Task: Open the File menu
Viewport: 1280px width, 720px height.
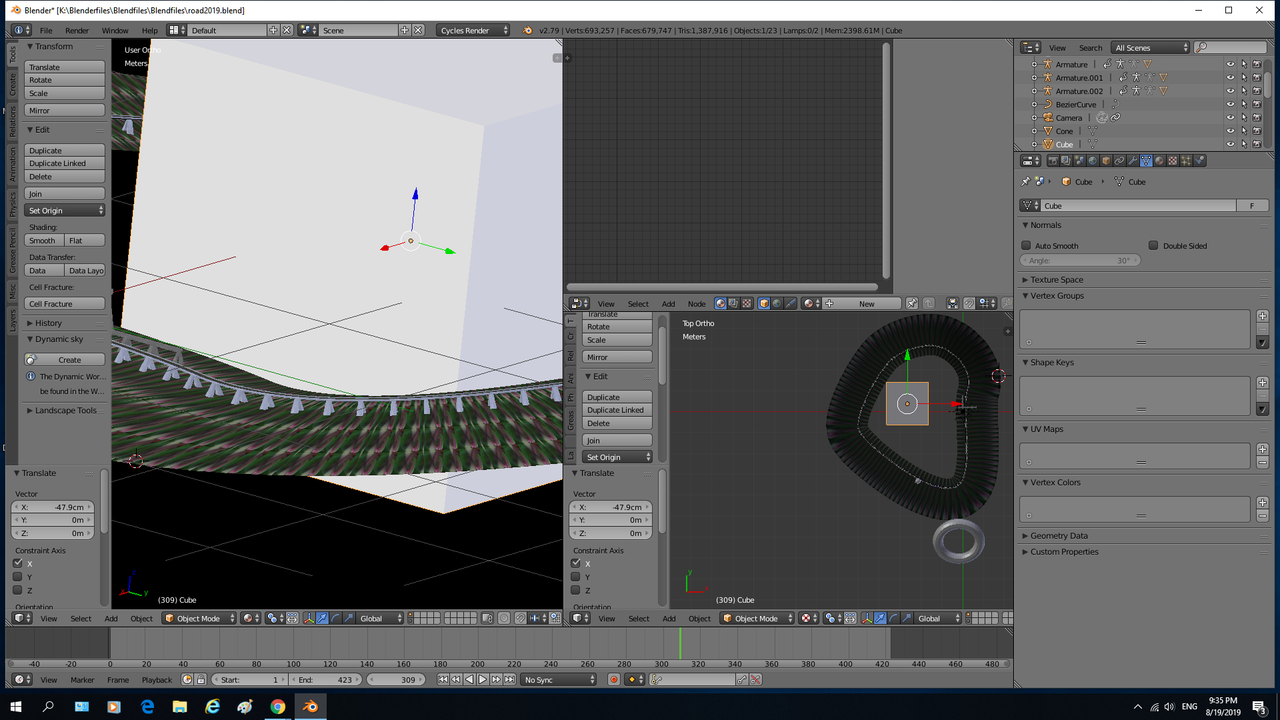Action: [46, 30]
